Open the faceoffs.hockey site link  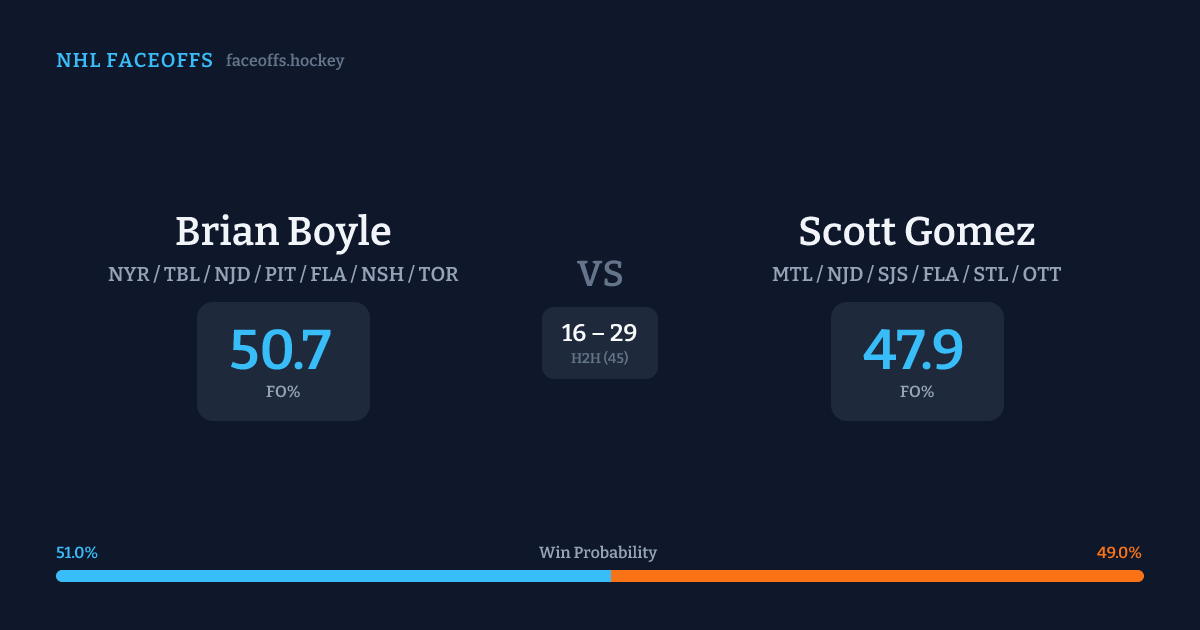coord(285,61)
